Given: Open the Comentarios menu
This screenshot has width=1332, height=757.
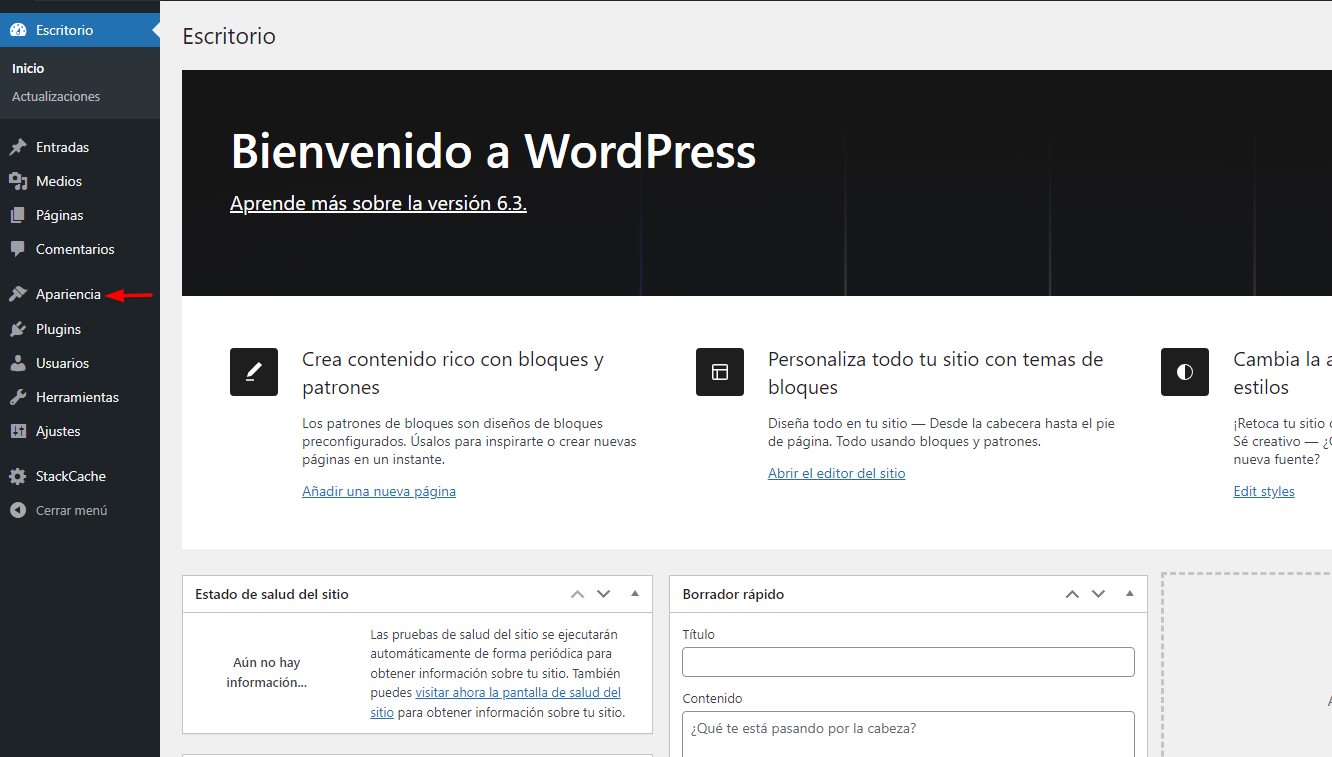Looking at the screenshot, I should tap(80, 249).
